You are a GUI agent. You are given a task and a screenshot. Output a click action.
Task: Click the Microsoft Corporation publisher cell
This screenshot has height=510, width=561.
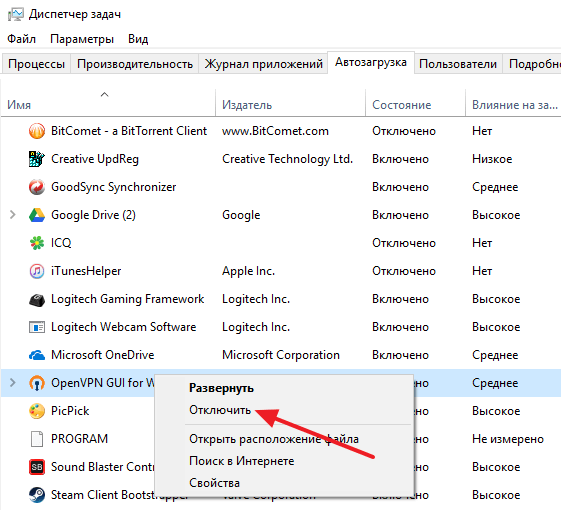281,355
